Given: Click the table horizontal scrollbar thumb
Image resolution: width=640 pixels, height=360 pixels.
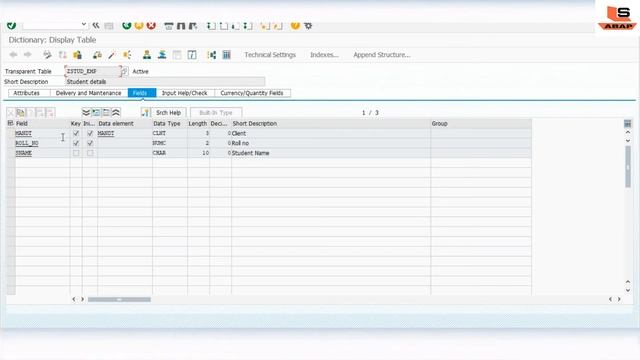Looking at the screenshot, I should pos(119,300).
